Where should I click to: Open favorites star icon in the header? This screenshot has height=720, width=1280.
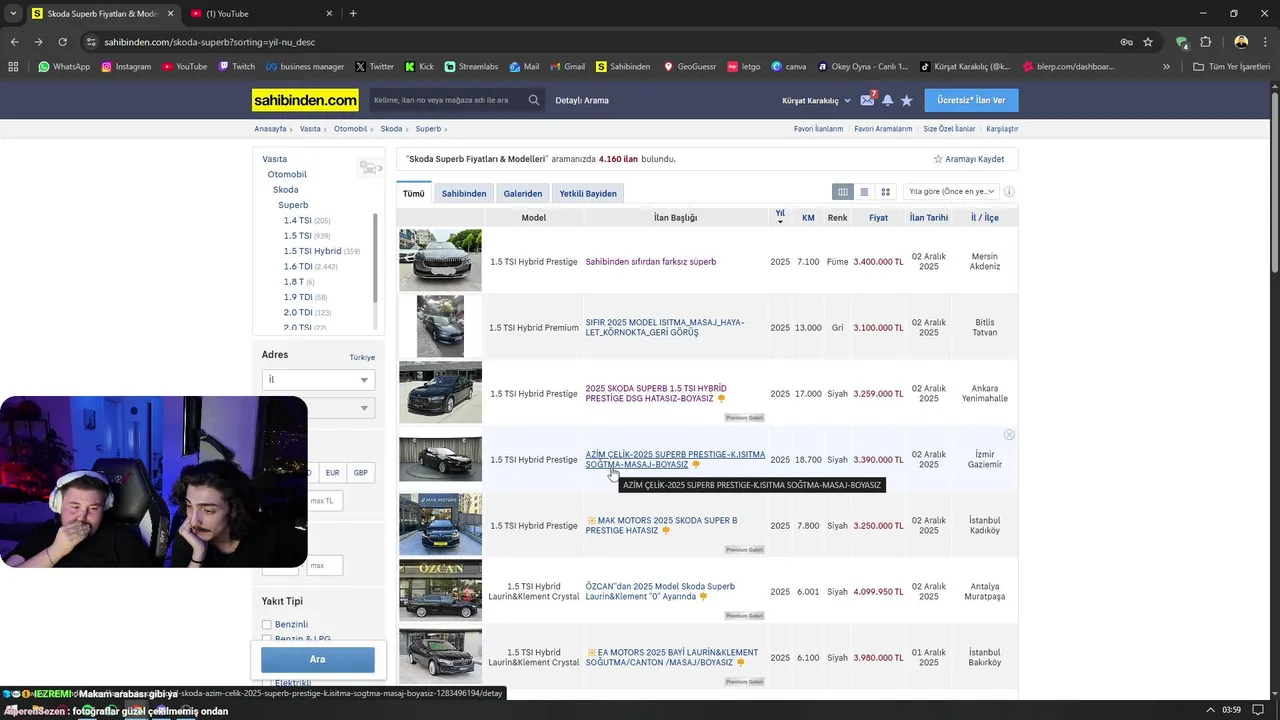pyautogui.click(x=906, y=100)
